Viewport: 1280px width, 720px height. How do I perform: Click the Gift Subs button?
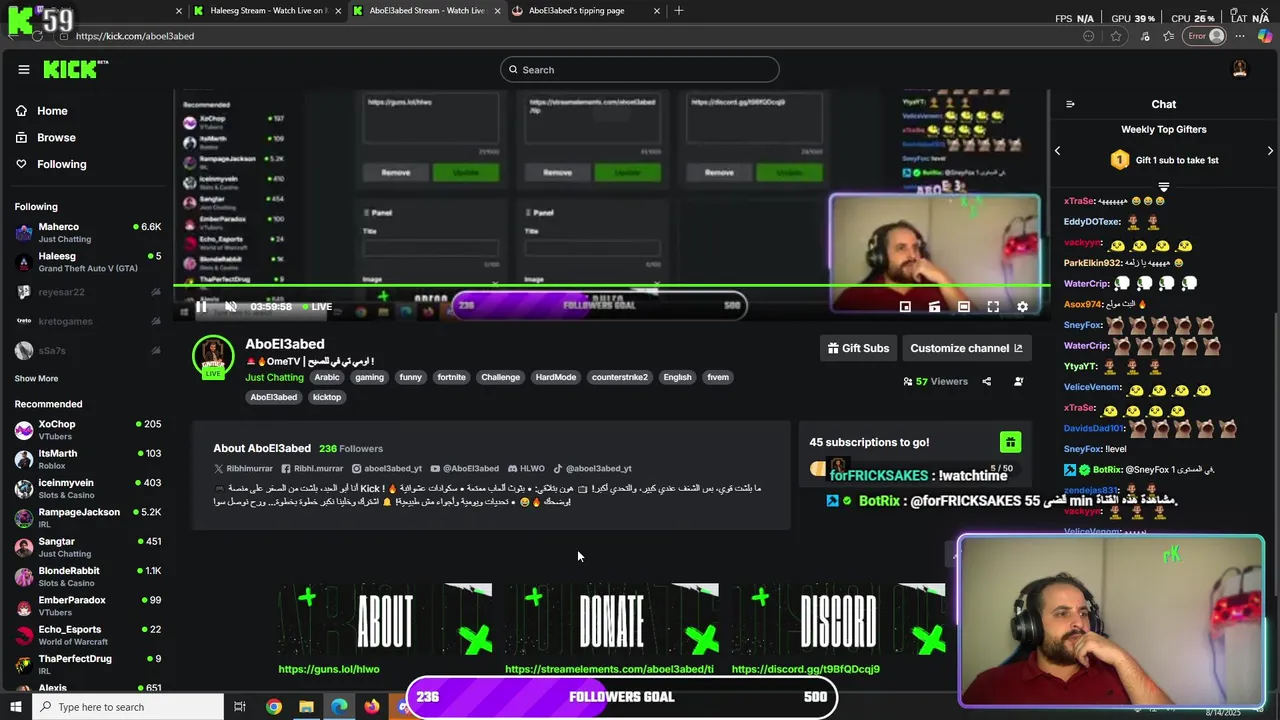click(x=858, y=348)
